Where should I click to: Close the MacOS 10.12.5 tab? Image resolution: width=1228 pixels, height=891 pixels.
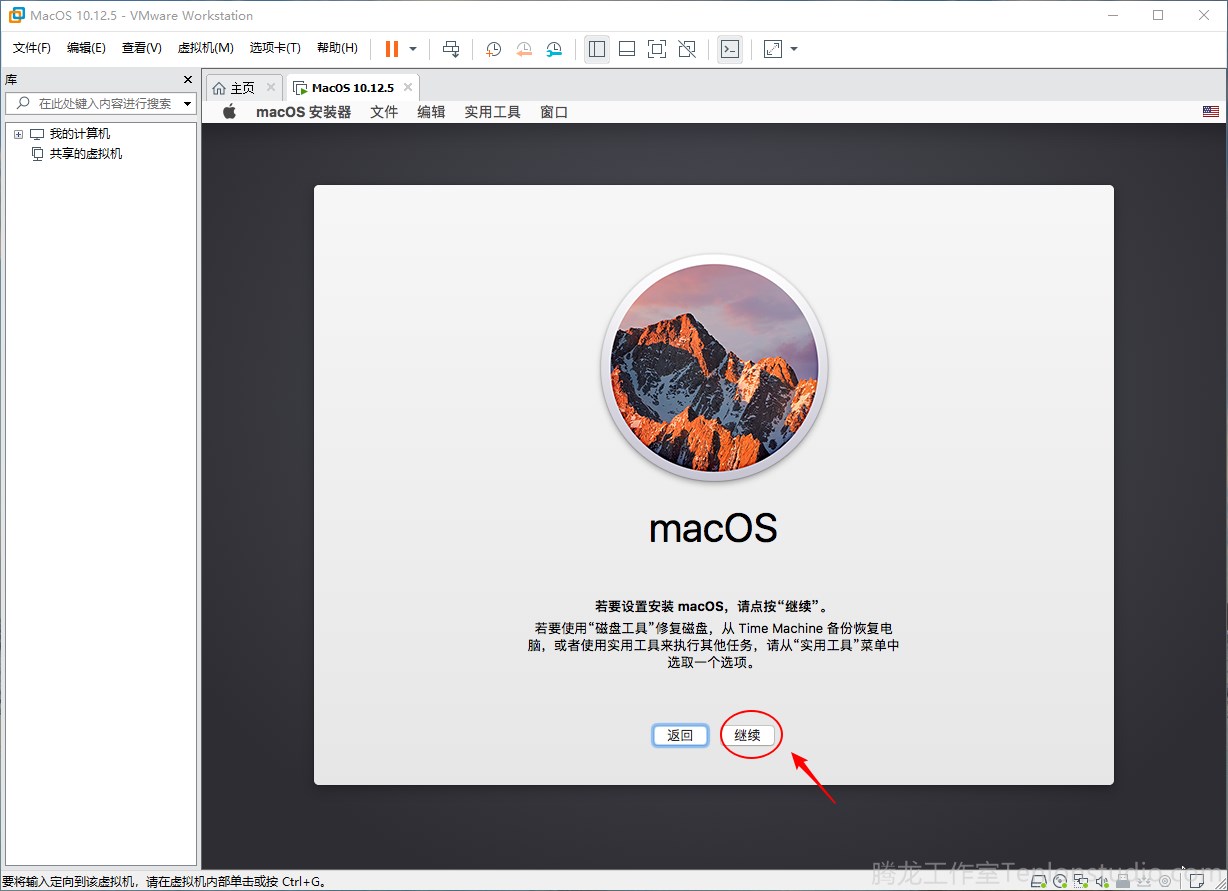tap(408, 88)
